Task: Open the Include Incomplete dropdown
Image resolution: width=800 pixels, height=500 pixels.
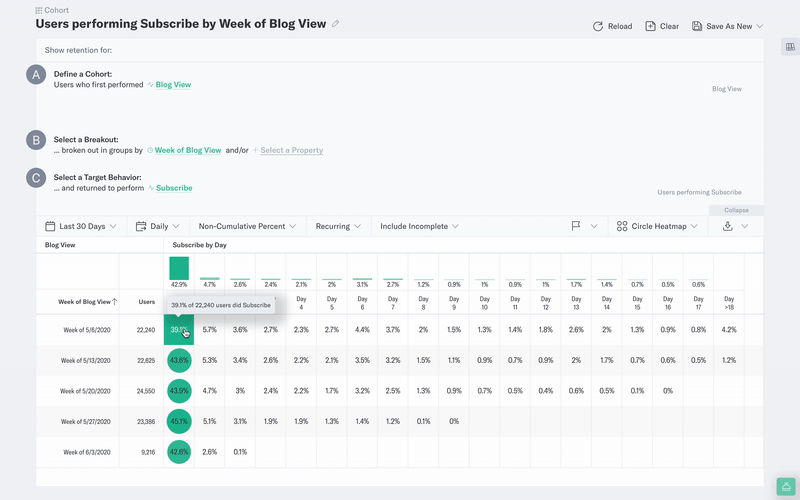Action: [419, 226]
